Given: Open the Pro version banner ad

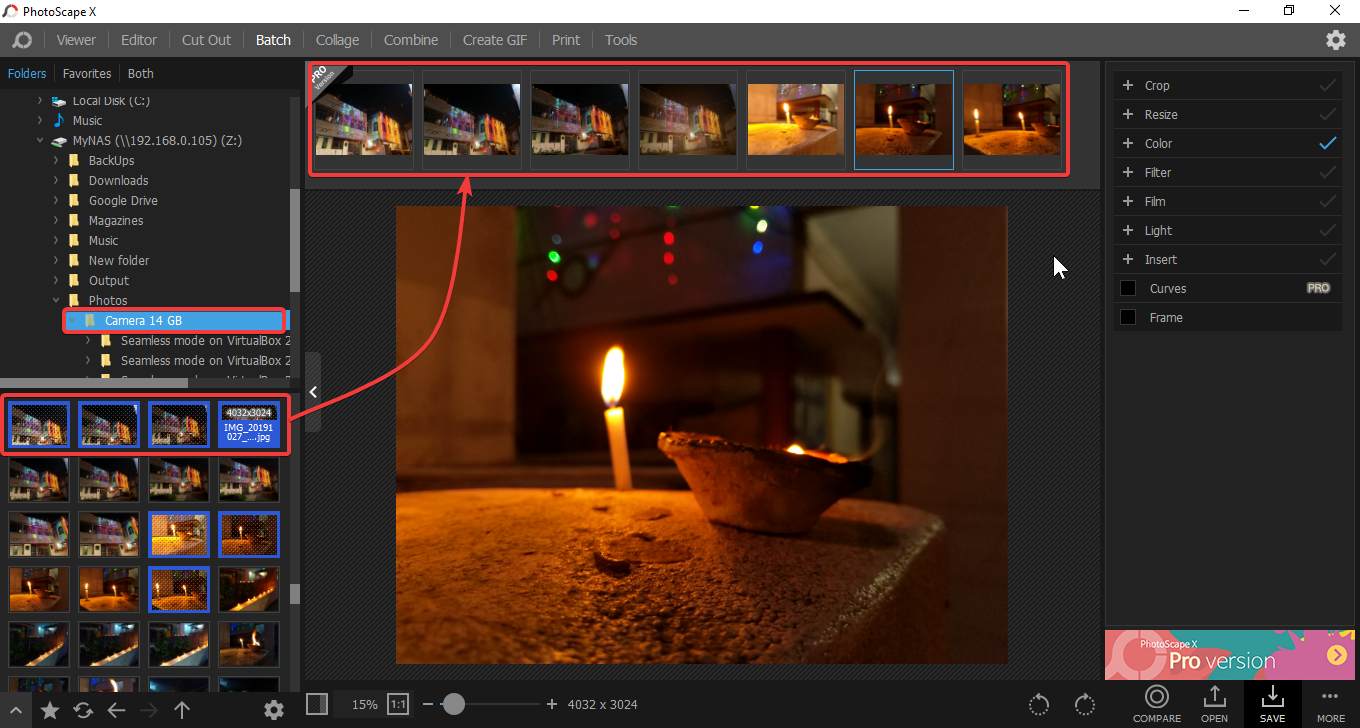Looking at the screenshot, I should [1229, 655].
